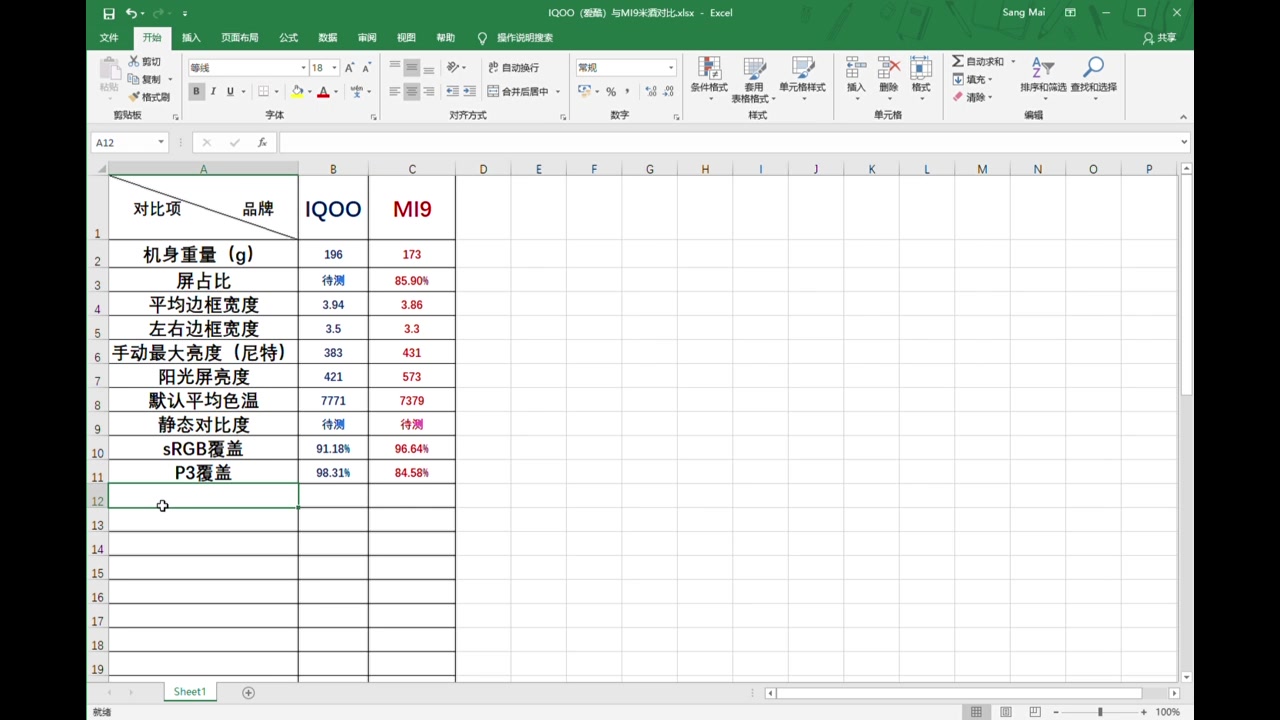The width and height of the screenshot is (1280, 720).
Task: Toggle bold formatting
Action: coord(196,91)
